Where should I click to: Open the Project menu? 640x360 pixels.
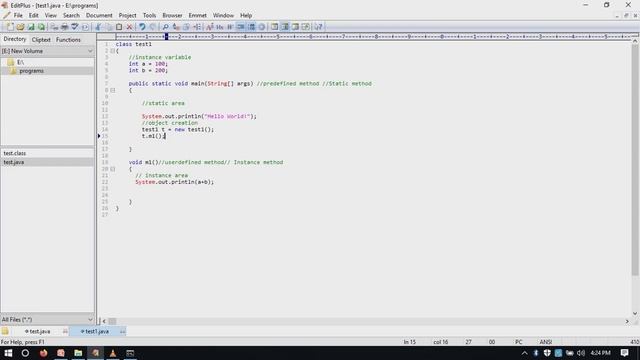[x=127, y=16]
